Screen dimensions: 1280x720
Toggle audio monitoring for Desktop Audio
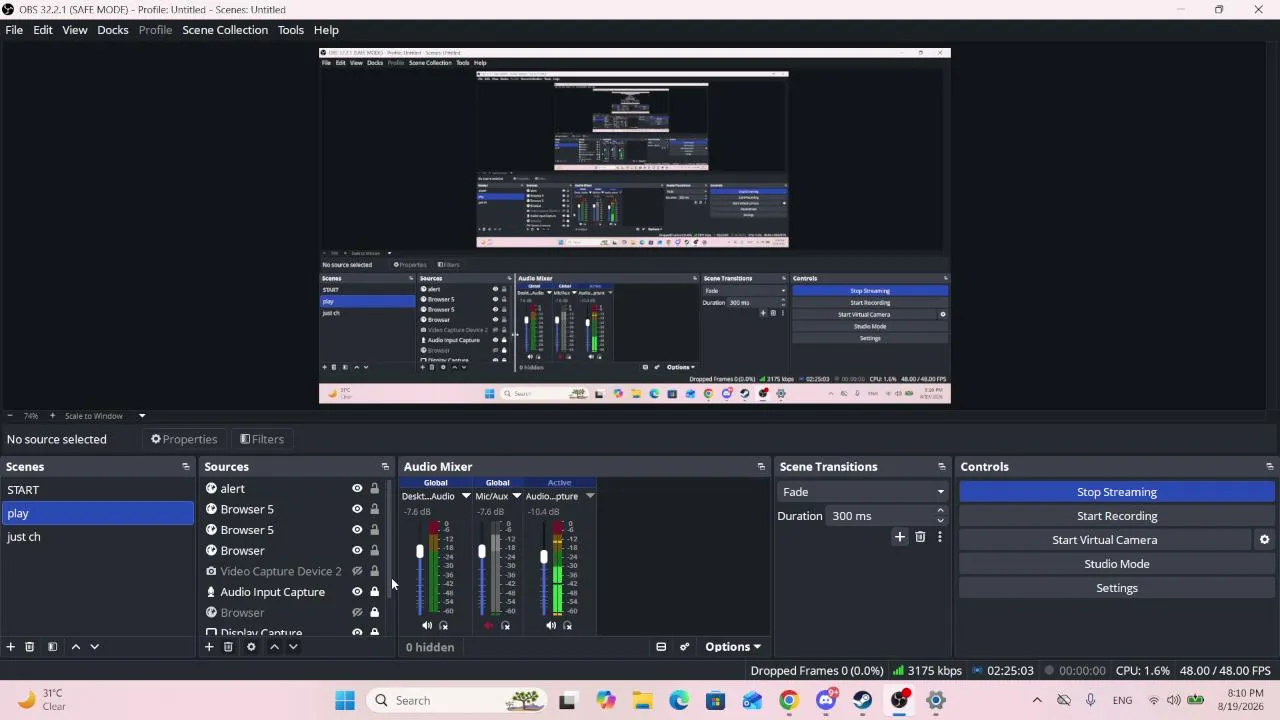tap(444, 626)
